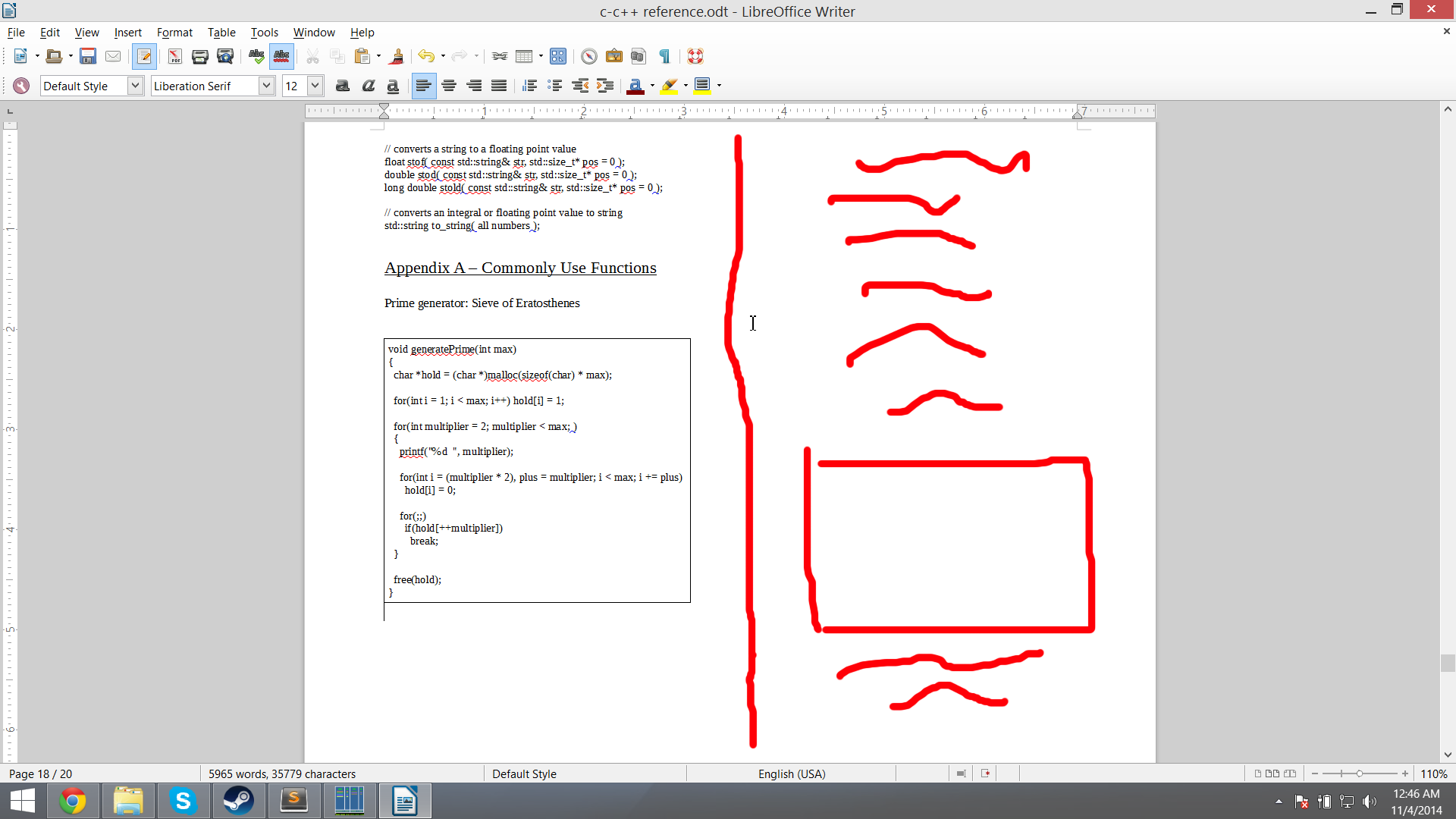Toggle the Show Formatting Marks button

click(664, 56)
